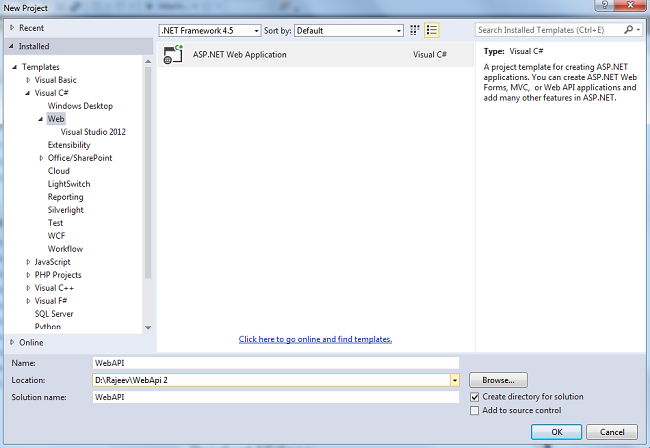Open the .NET Framework 4.5 dropdown
This screenshot has width=650, height=448.
pyautogui.click(x=210, y=31)
